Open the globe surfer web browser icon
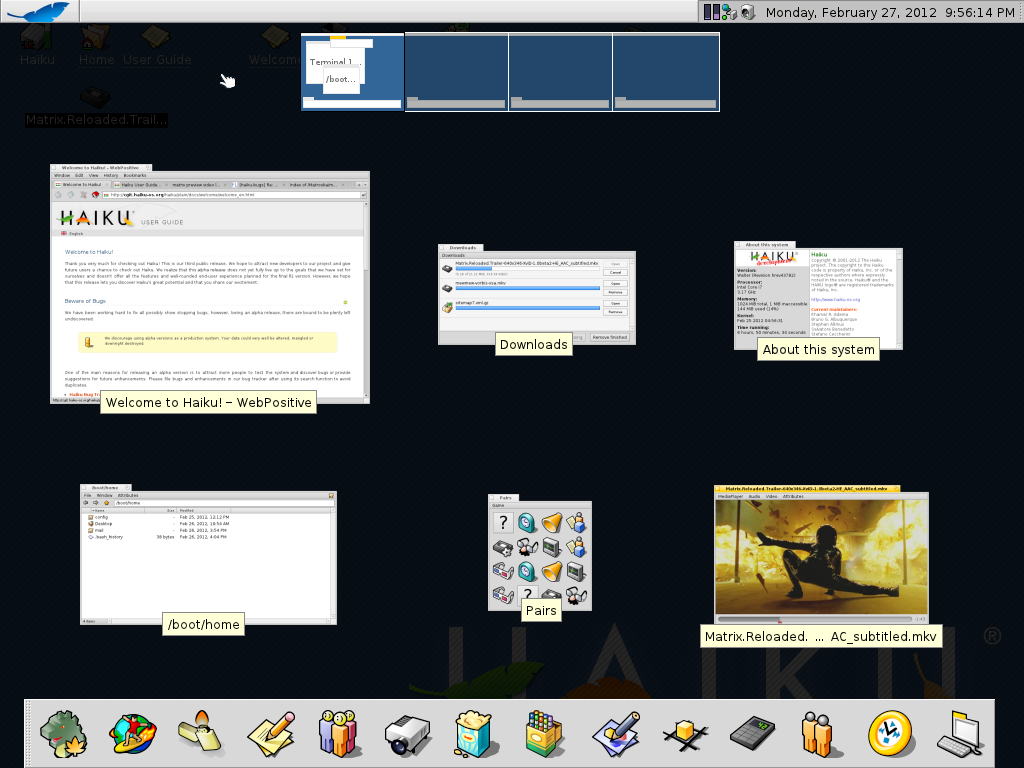 point(132,733)
